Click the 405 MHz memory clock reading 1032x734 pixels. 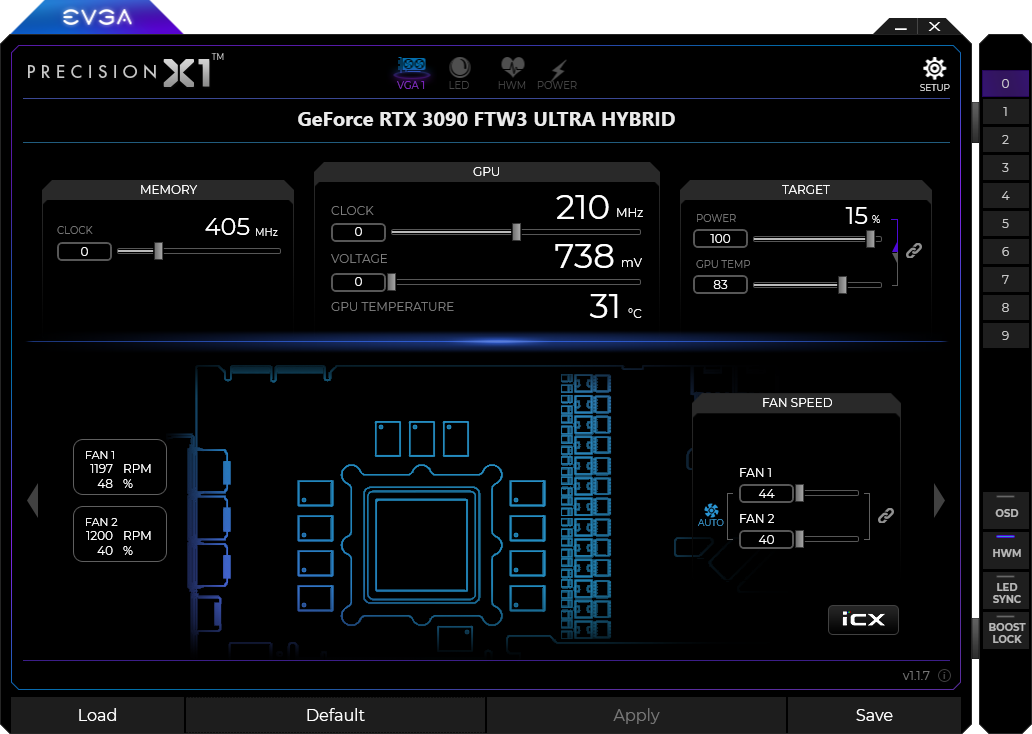coord(241,227)
